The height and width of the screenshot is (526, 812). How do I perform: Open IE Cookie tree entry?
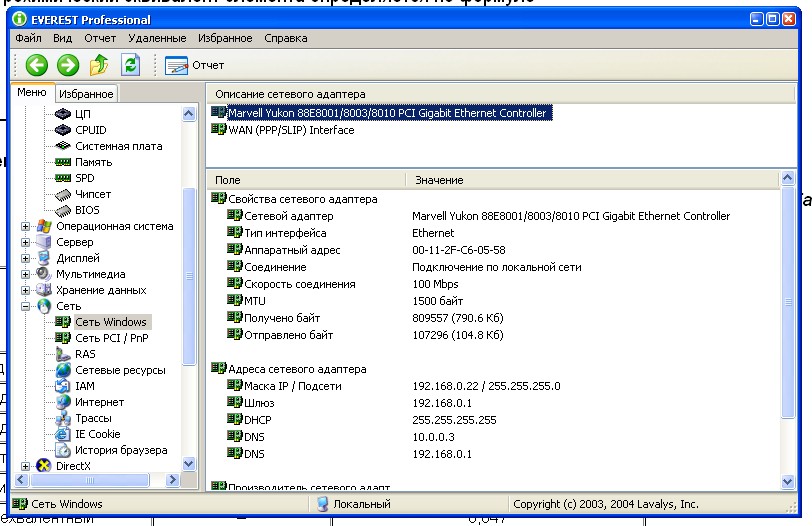(x=97, y=434)
